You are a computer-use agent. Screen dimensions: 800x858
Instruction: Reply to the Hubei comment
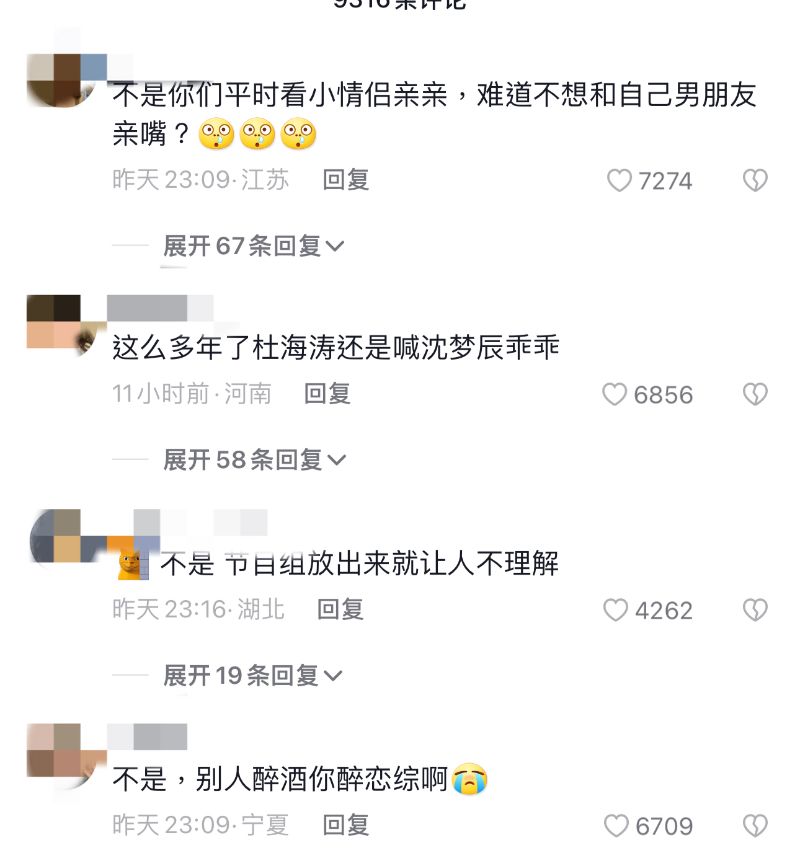(x=340, y=610)
